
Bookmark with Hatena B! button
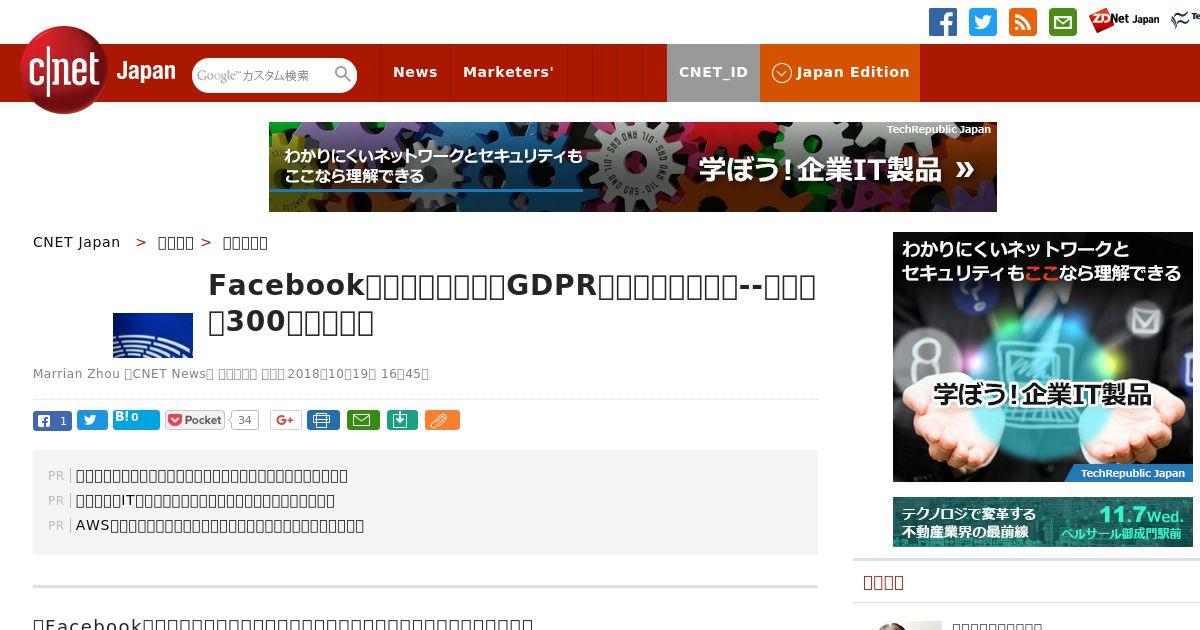[136, 419]
